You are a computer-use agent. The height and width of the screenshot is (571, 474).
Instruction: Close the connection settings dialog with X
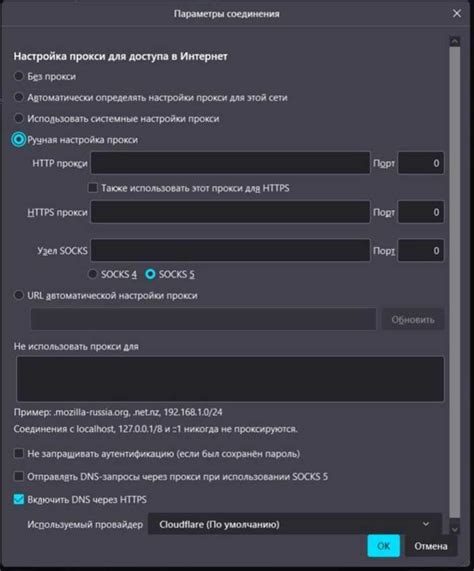click(x=457, y=13)
